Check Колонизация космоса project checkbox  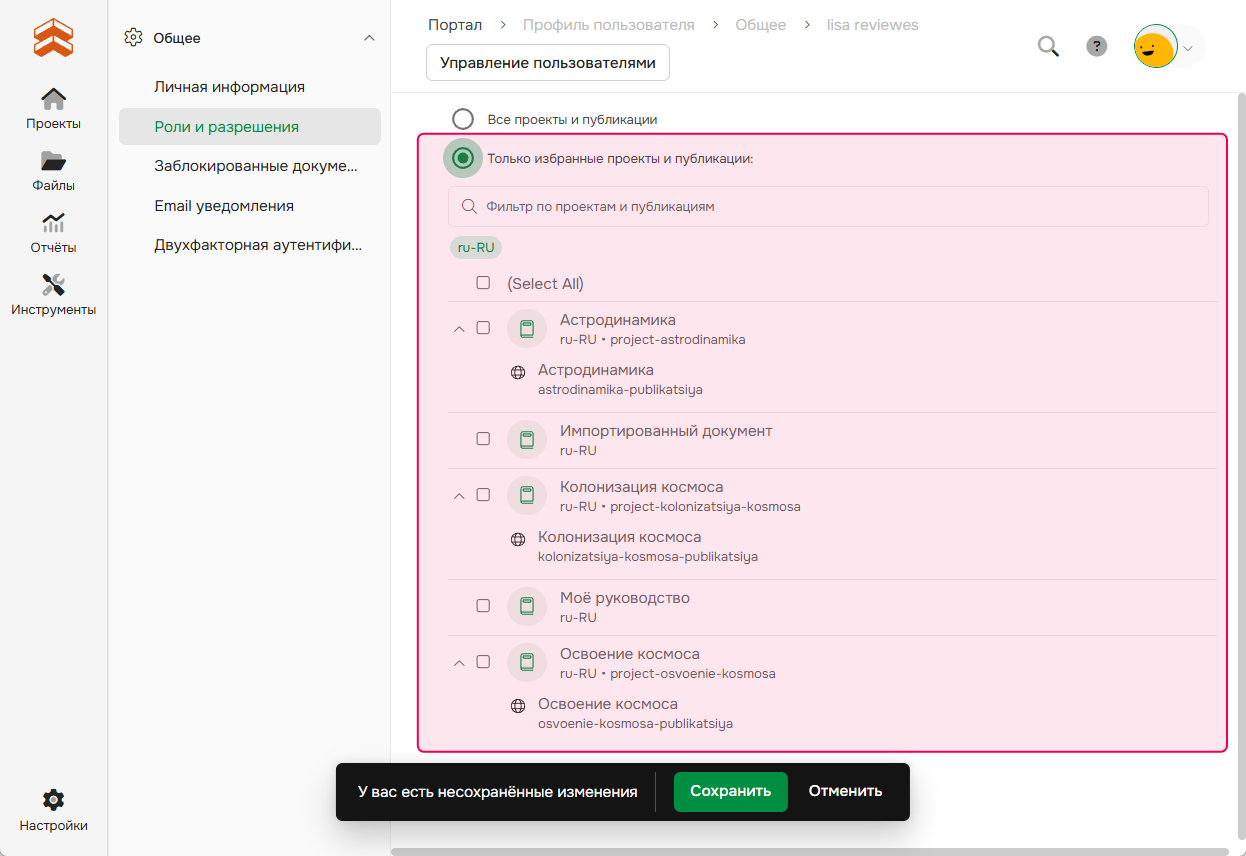[x=483, y=495]
